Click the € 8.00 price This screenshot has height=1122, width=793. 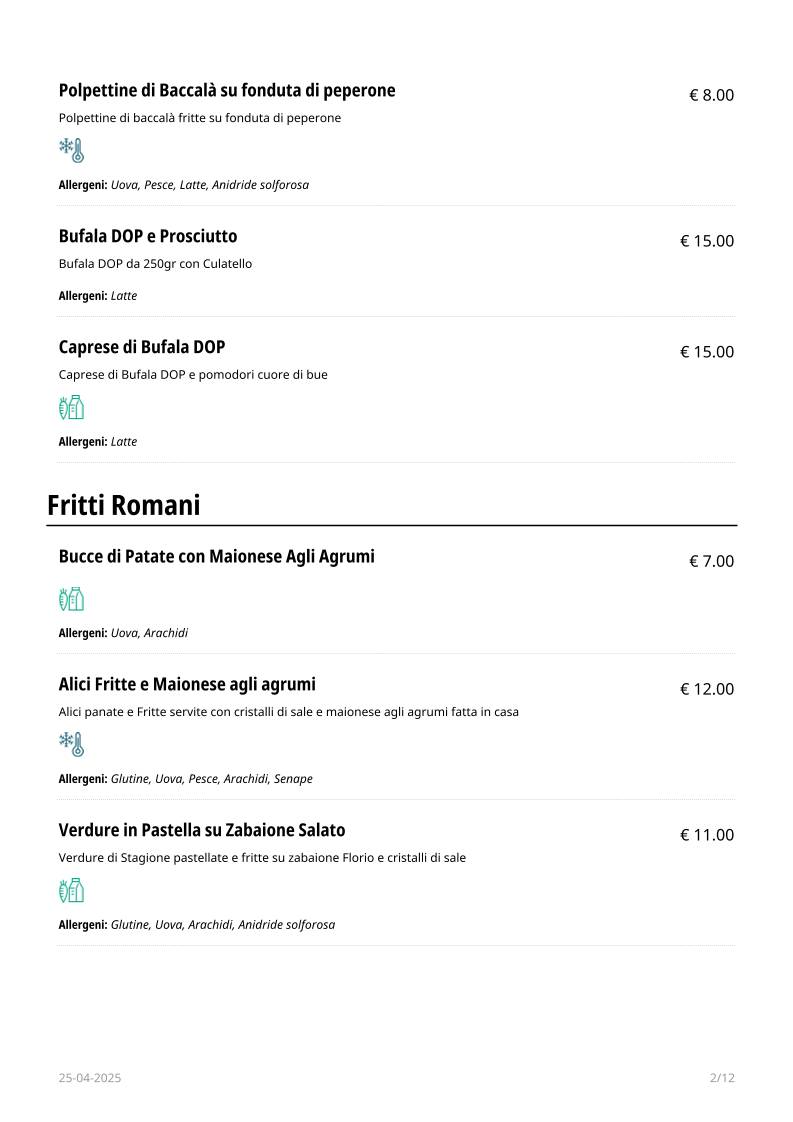click(711, 95)
